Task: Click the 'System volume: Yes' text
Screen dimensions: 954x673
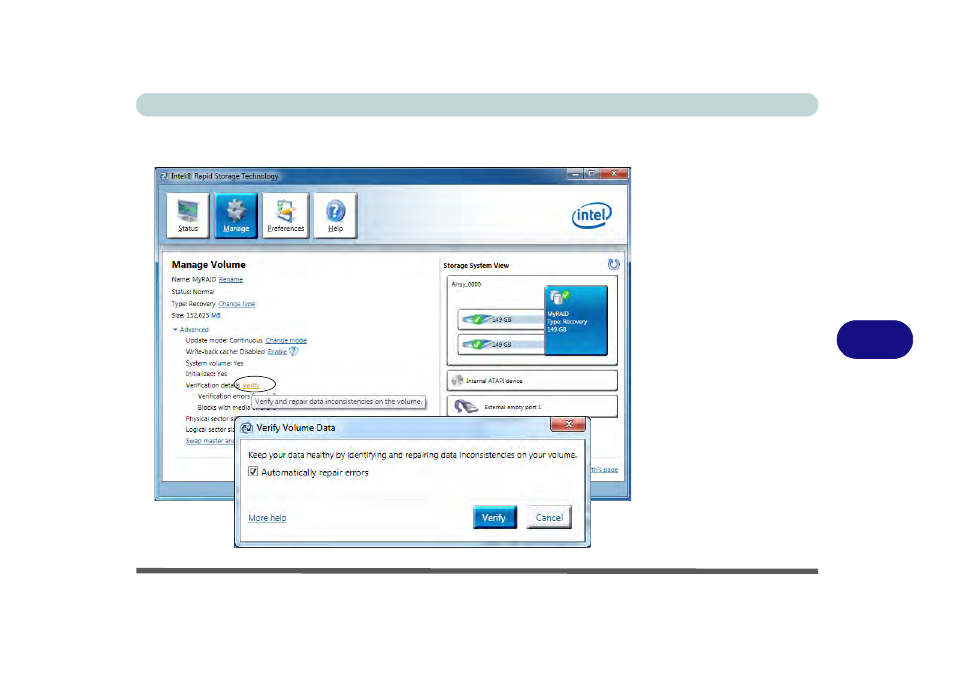Action: coord(214,363)
